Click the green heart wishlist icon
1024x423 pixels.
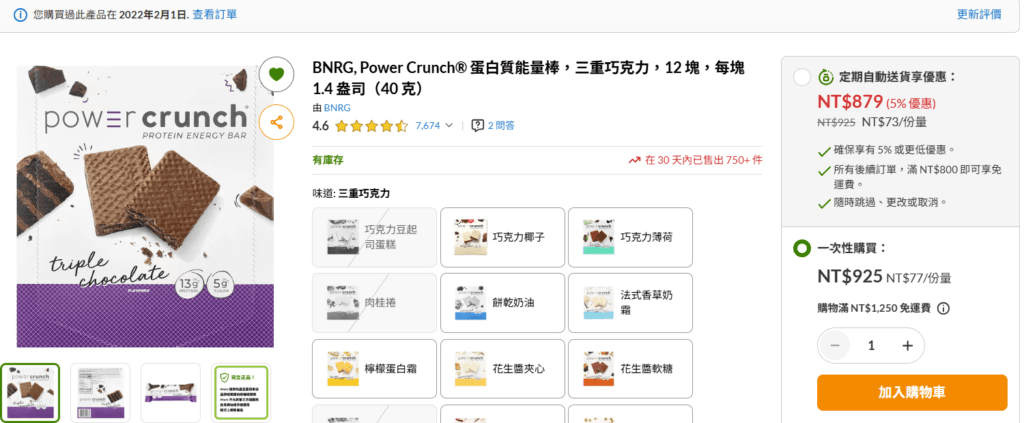point(276,74)
